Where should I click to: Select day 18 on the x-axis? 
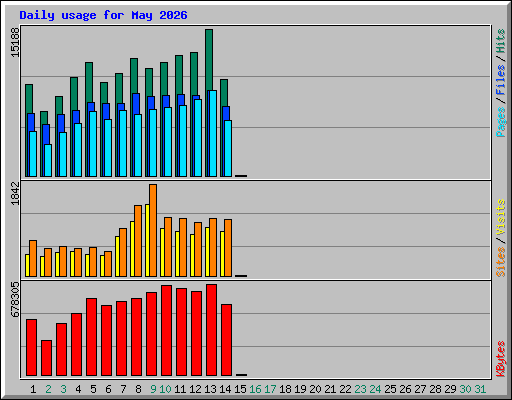[285, 389]
